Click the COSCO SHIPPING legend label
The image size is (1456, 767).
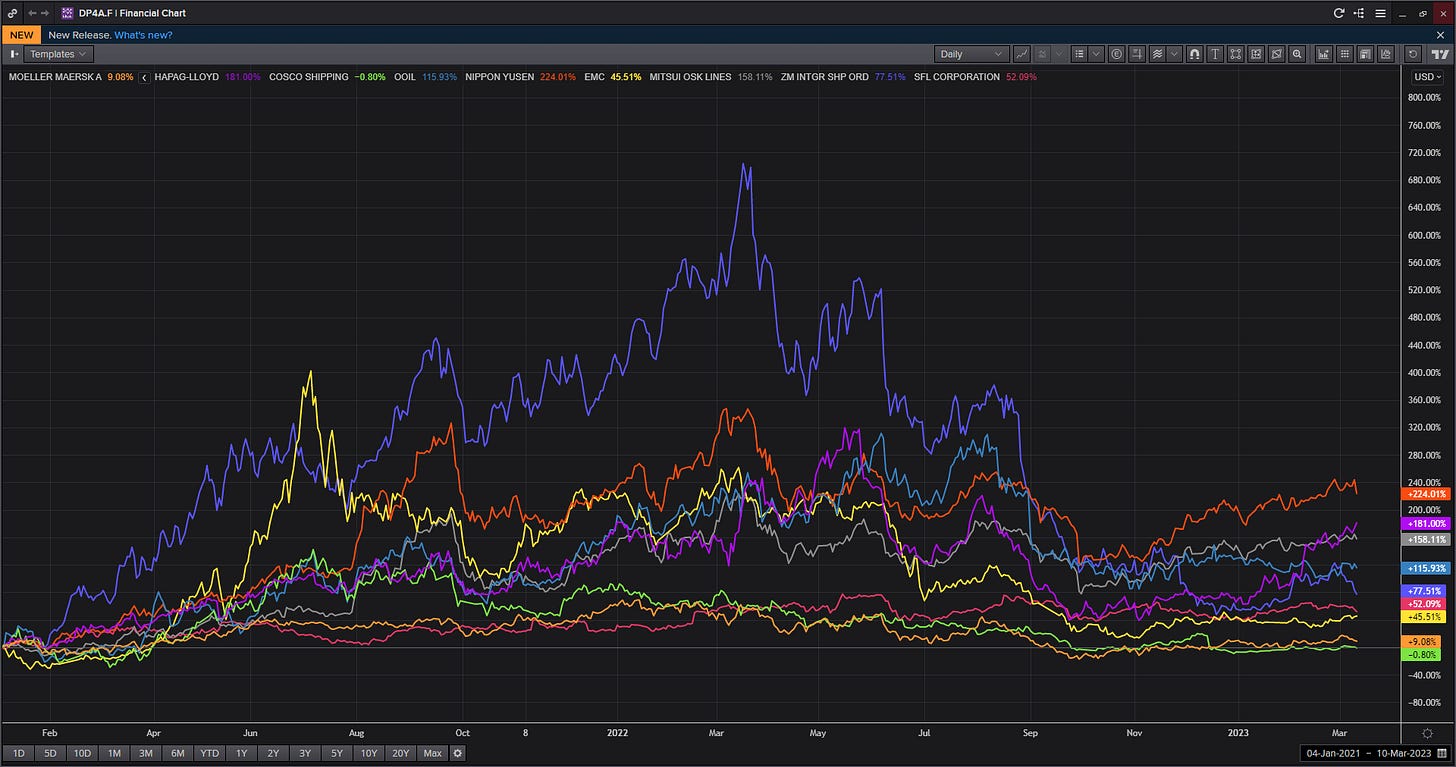pyautogui.click(x=309, y=77)
